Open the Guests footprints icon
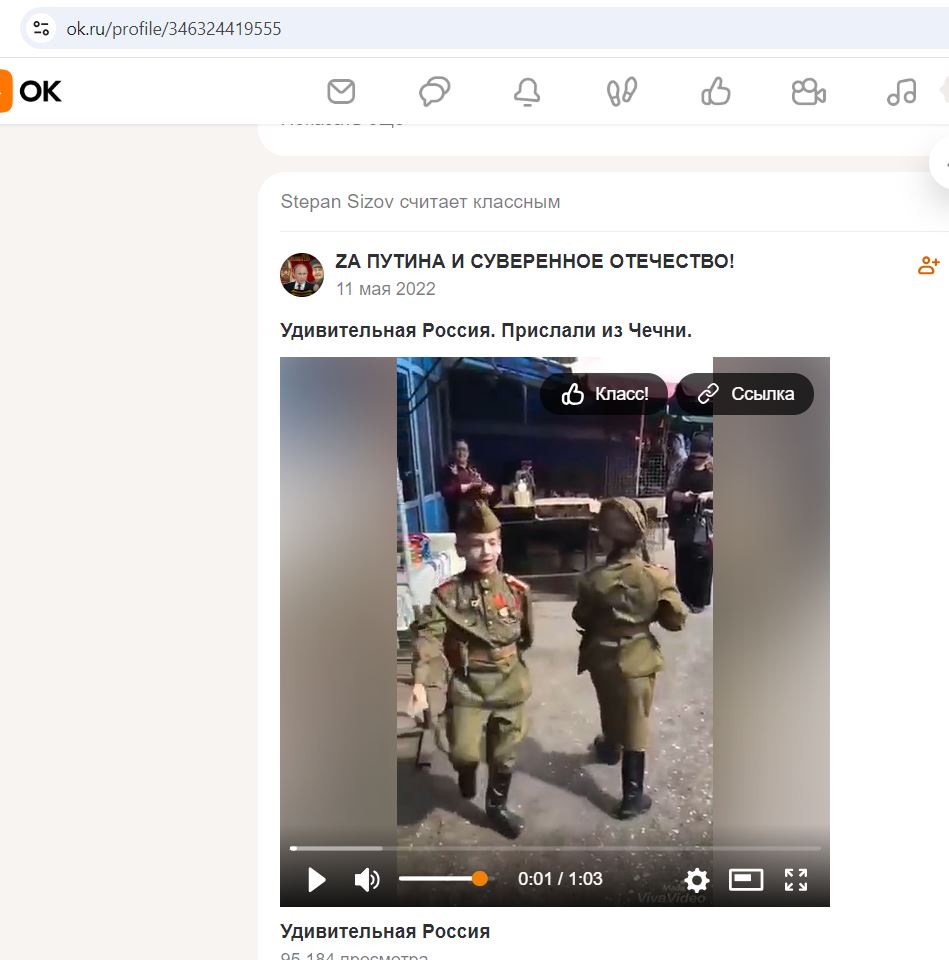This screenshot has width=949, height=960. pos(621,92)
